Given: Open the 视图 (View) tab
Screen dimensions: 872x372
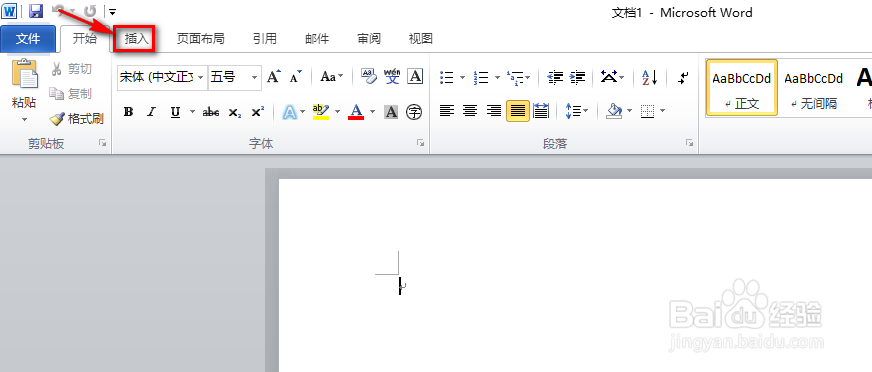Looking at the screenshot, I should (x=420, y=38).
